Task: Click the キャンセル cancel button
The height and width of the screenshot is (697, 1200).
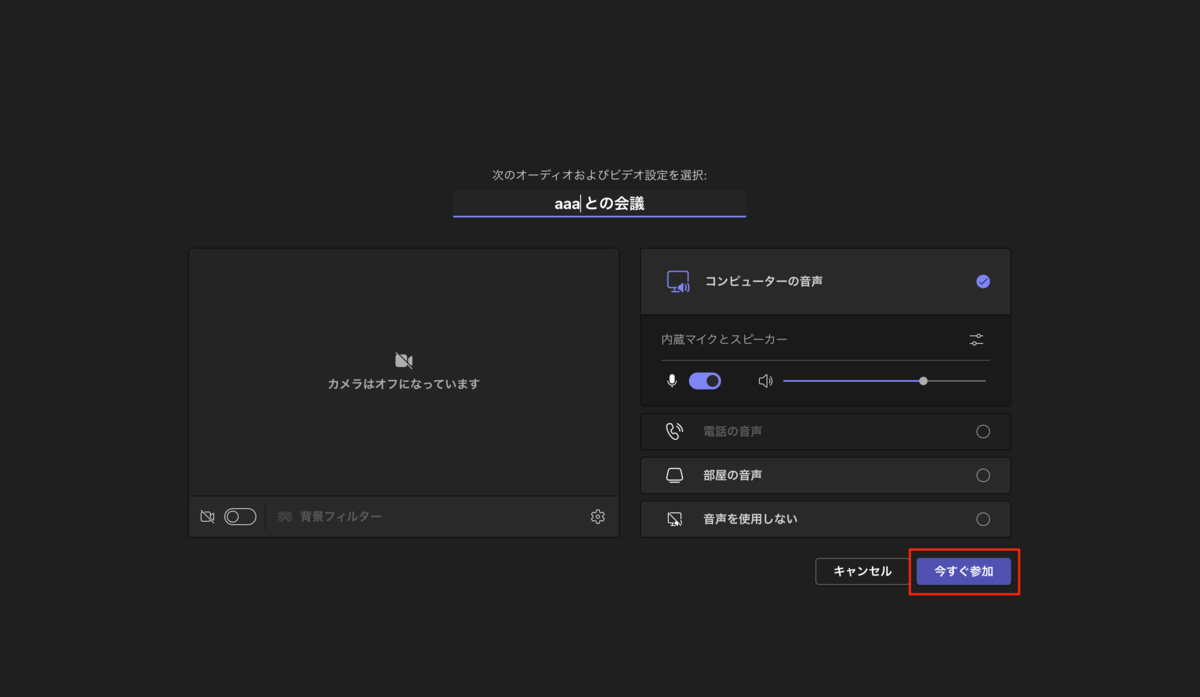Action: pos(862,571)
